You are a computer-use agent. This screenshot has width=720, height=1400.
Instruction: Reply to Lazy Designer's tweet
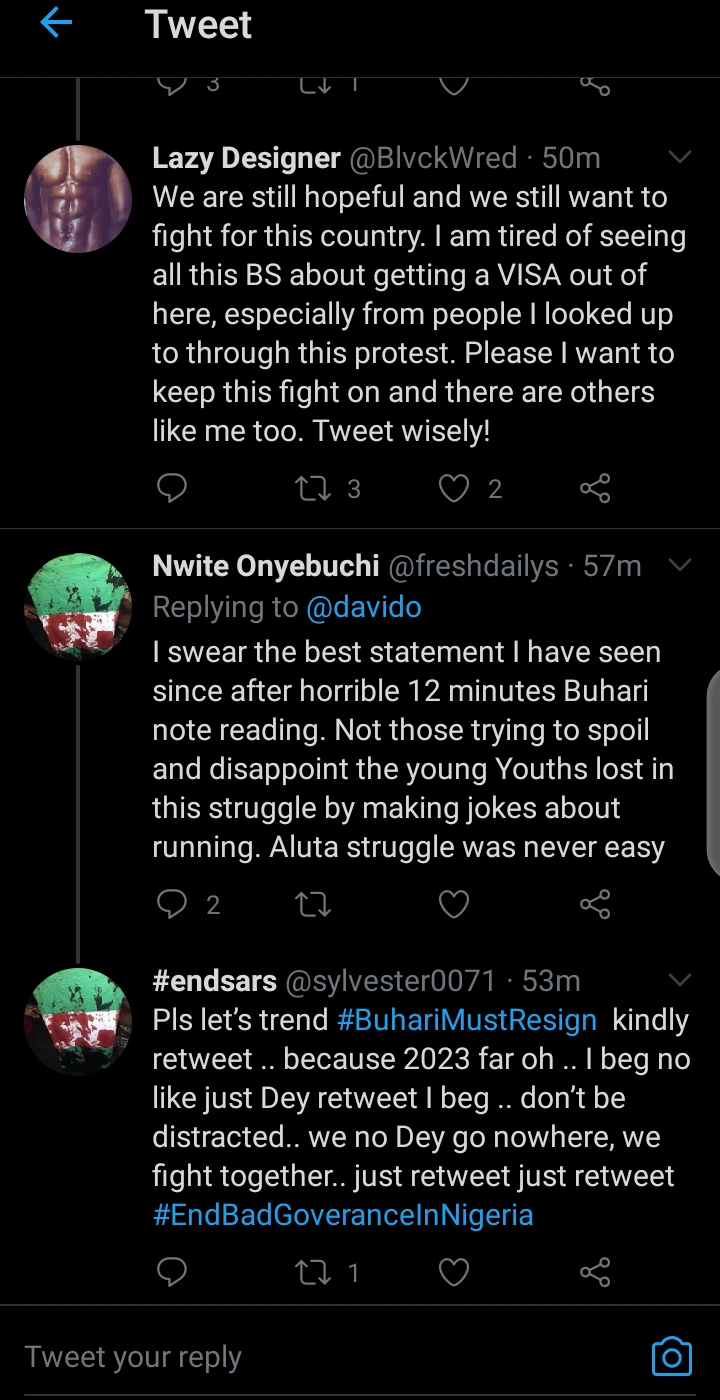[173, 488]
